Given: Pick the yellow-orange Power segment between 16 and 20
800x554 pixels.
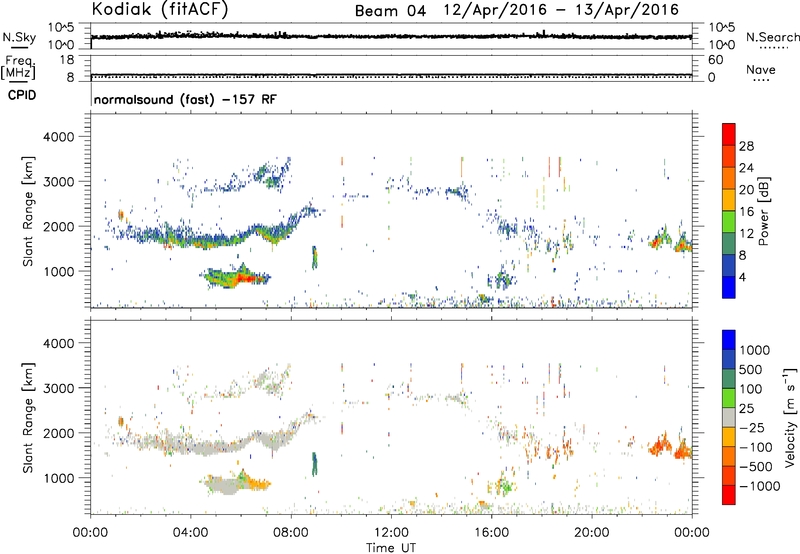Looking at the screenshot, I should click(x=729, y=199).
